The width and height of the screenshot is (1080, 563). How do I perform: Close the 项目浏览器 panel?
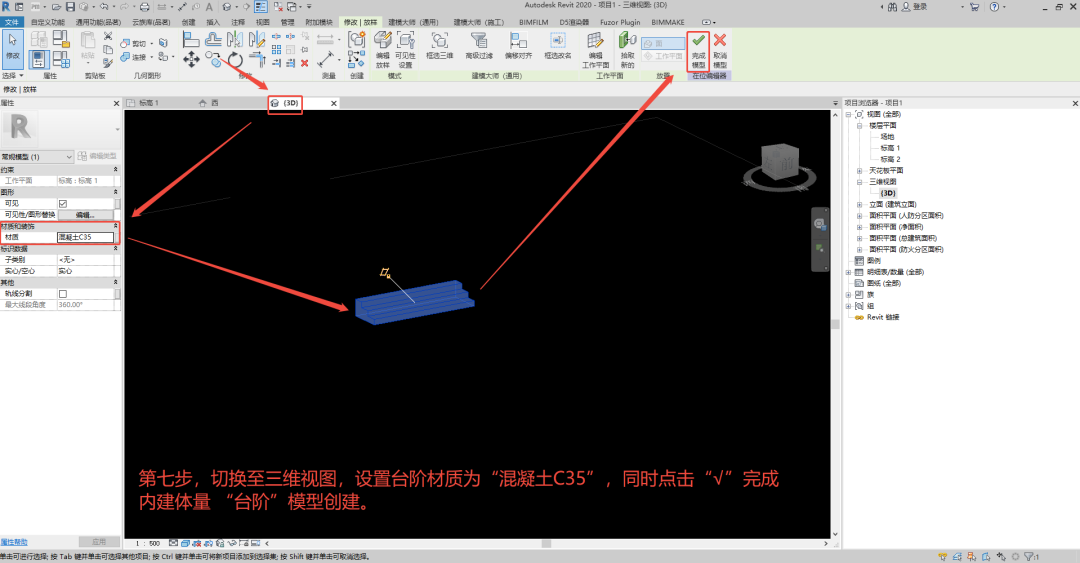[1075, 103]
